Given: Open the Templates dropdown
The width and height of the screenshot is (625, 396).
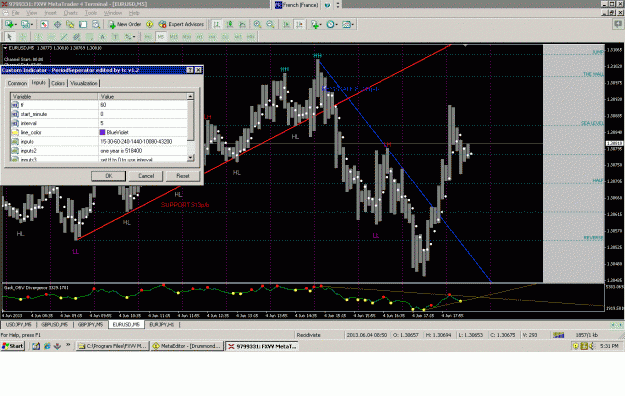Looking at the screenshot, I should pos(348,24).
